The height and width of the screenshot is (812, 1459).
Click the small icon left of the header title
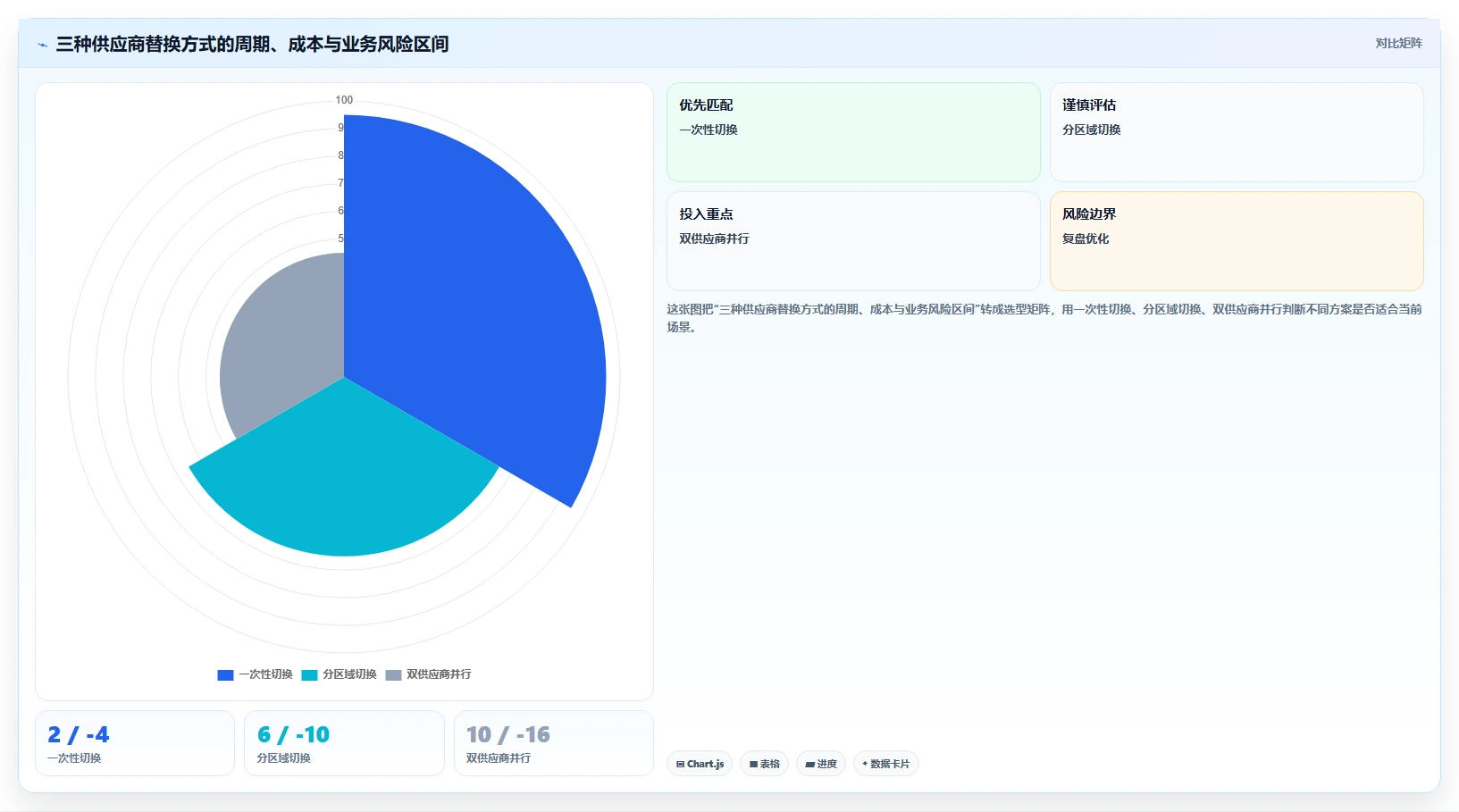coord(42,45)
